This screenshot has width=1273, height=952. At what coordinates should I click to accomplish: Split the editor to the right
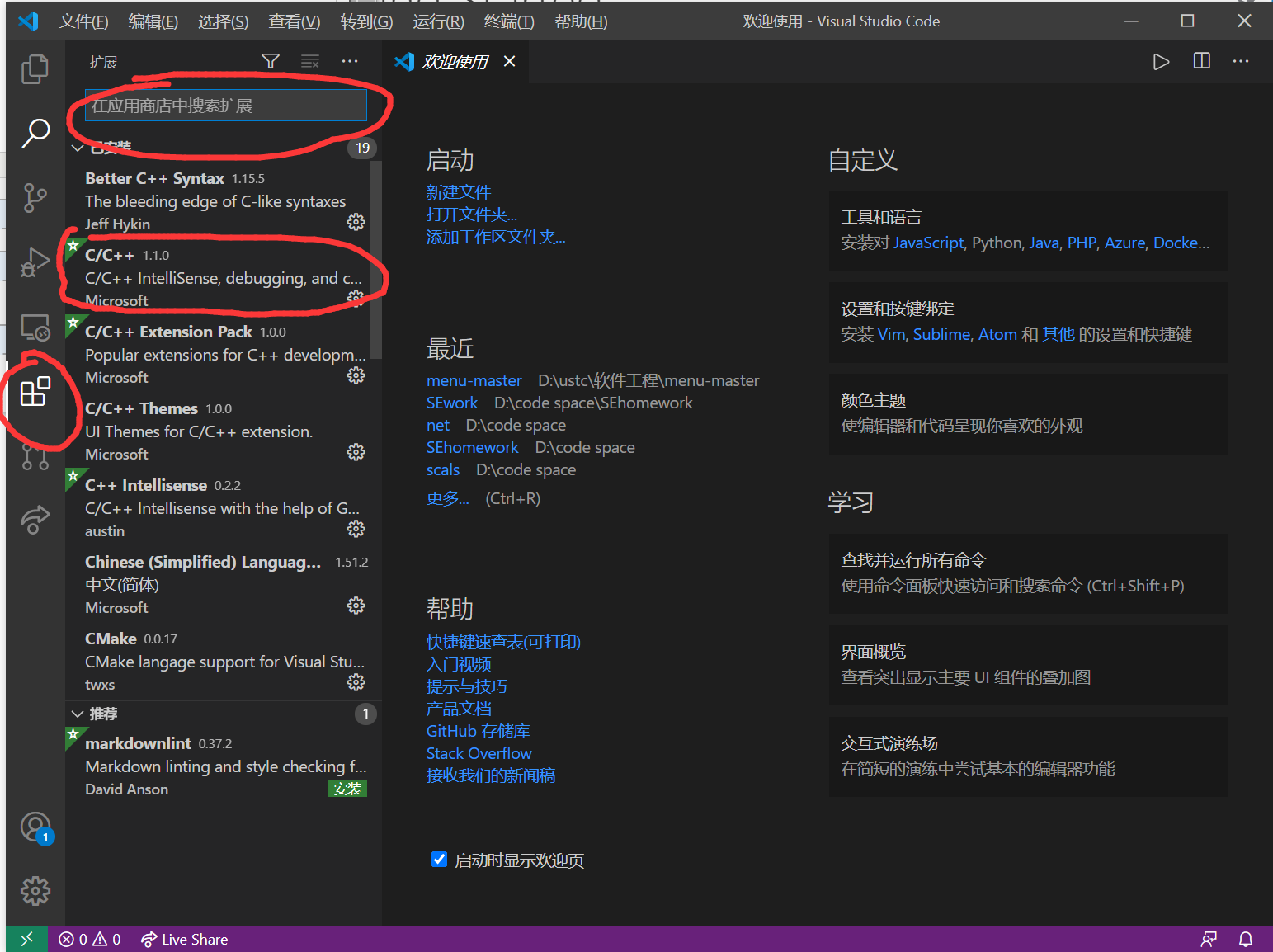(x=1202, y=61)
